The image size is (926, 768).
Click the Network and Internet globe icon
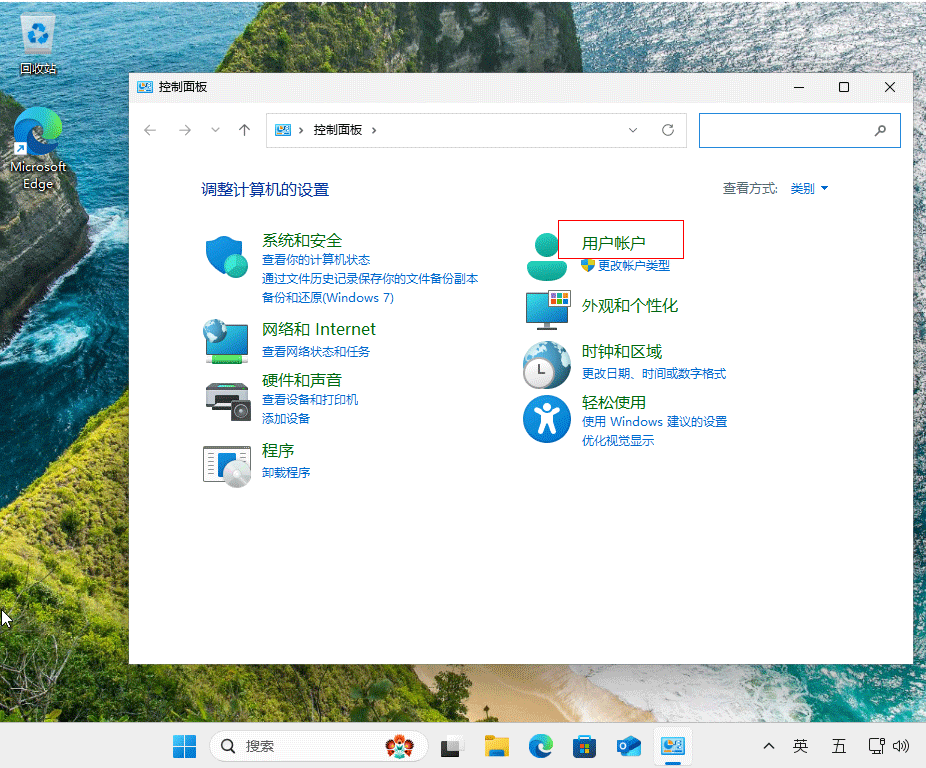point(226,341)
